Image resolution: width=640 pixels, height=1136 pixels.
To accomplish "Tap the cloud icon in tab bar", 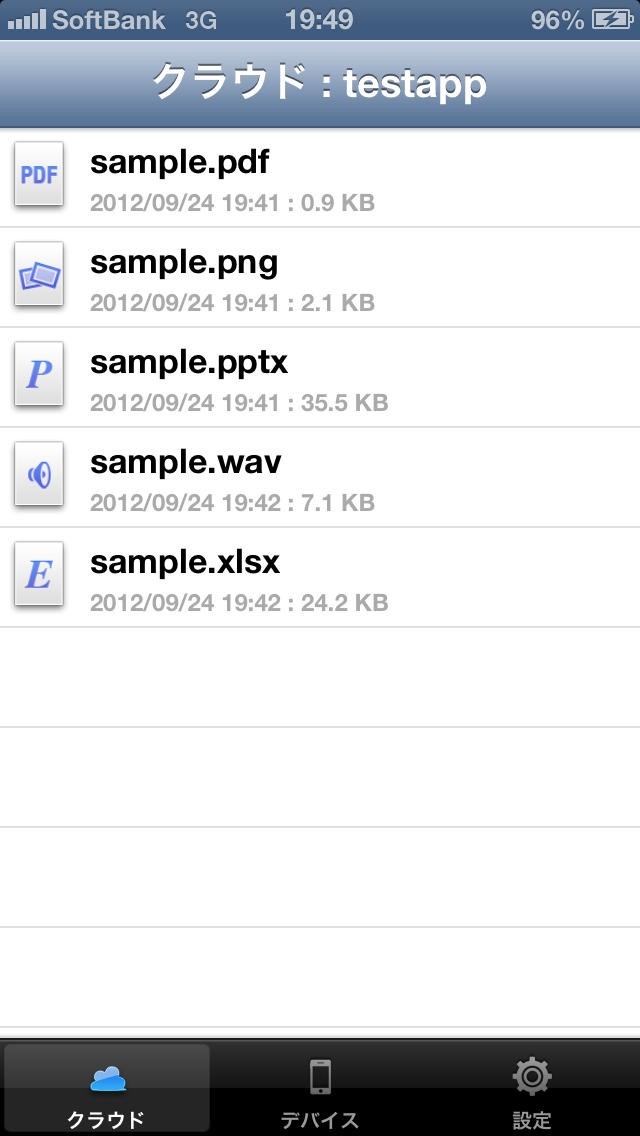I will pyautogui.click(x=107, y=1078).
